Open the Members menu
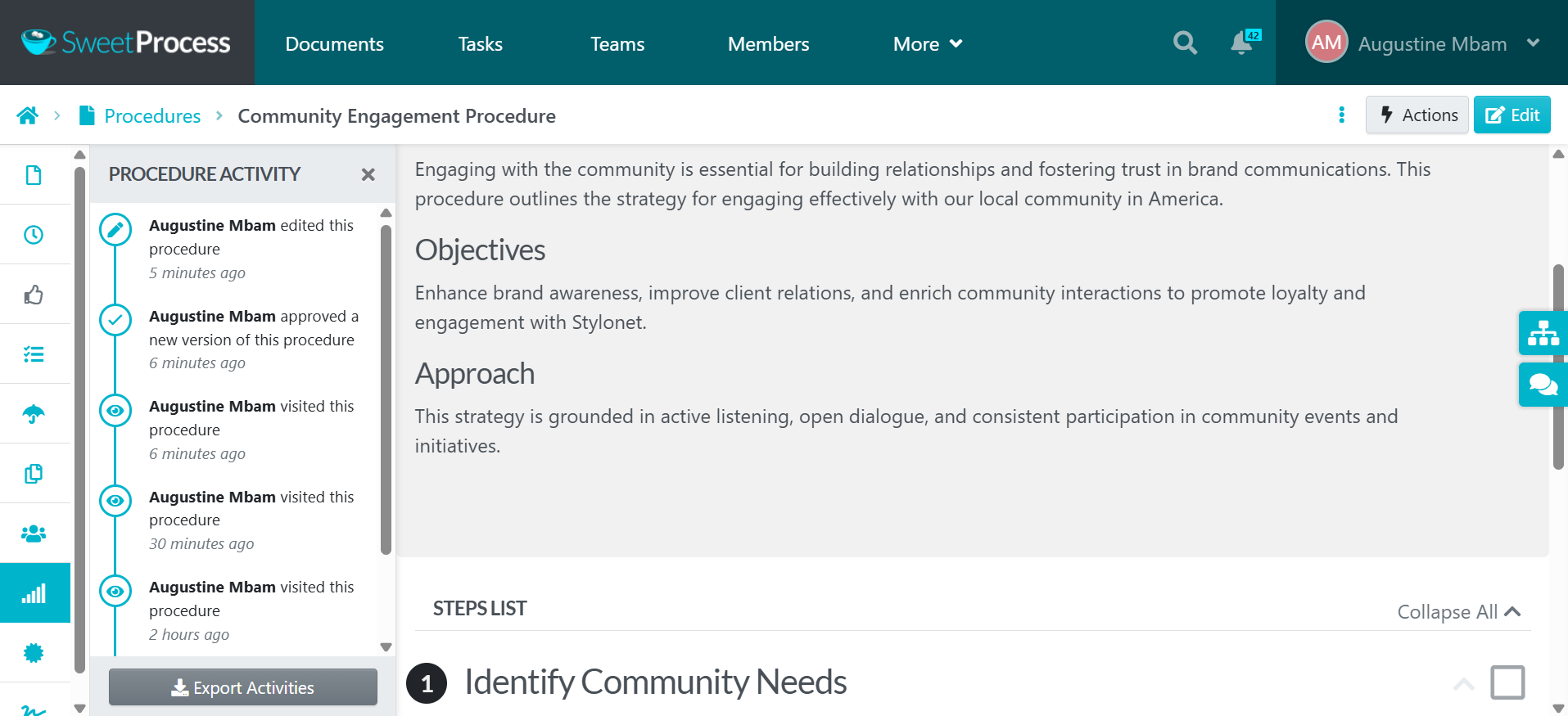This screenshot has width=1568, height=716. tap(768, 43)
